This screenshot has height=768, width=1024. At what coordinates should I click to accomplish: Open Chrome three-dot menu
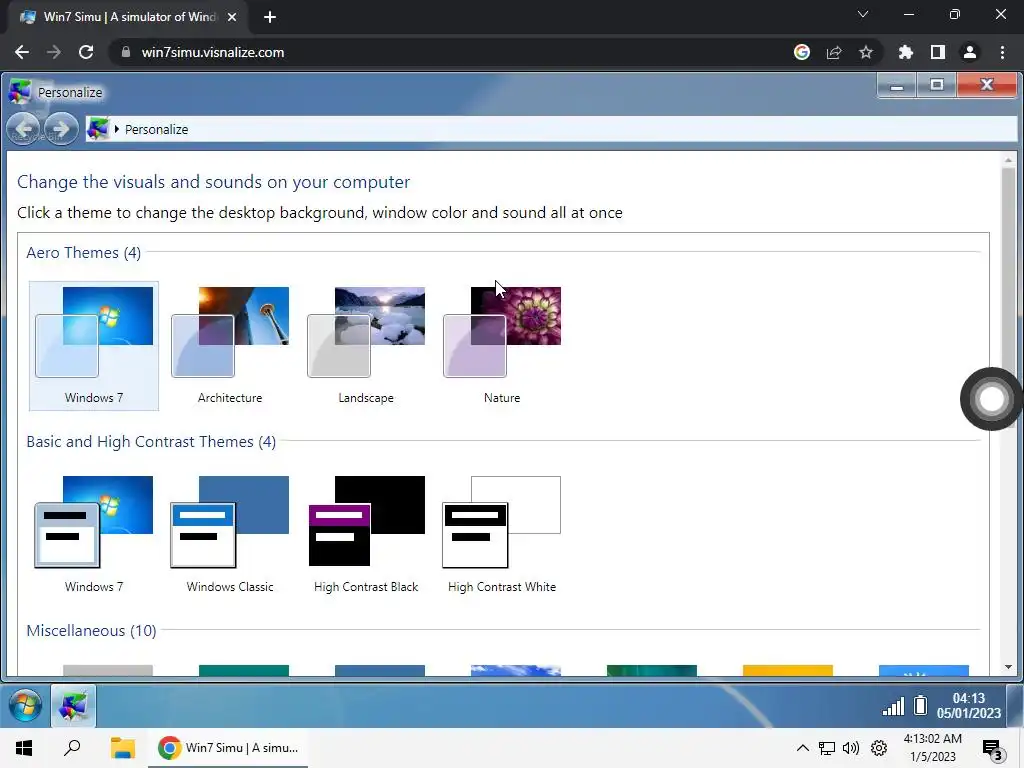(x=1002, y=52)
